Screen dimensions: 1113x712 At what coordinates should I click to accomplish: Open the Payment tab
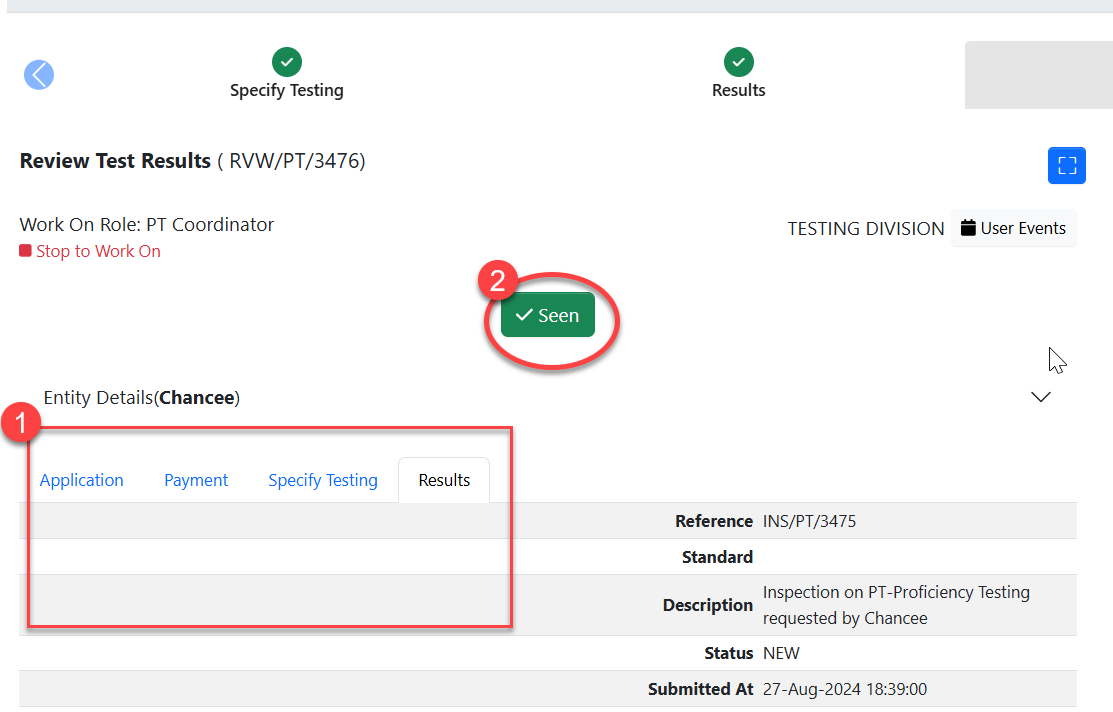pos(196,480)
